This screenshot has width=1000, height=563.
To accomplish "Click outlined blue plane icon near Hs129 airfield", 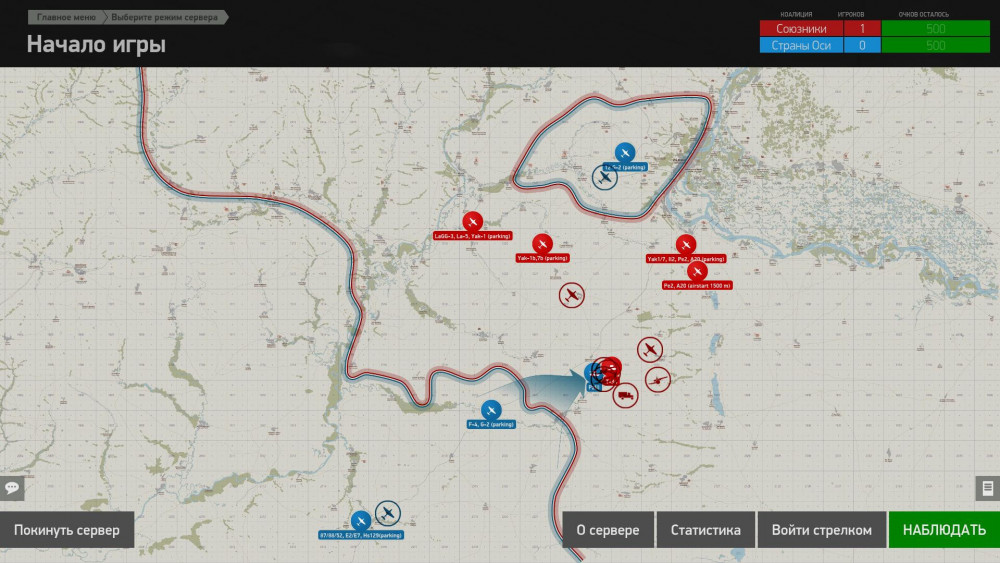I will click(x=387, y=513).
